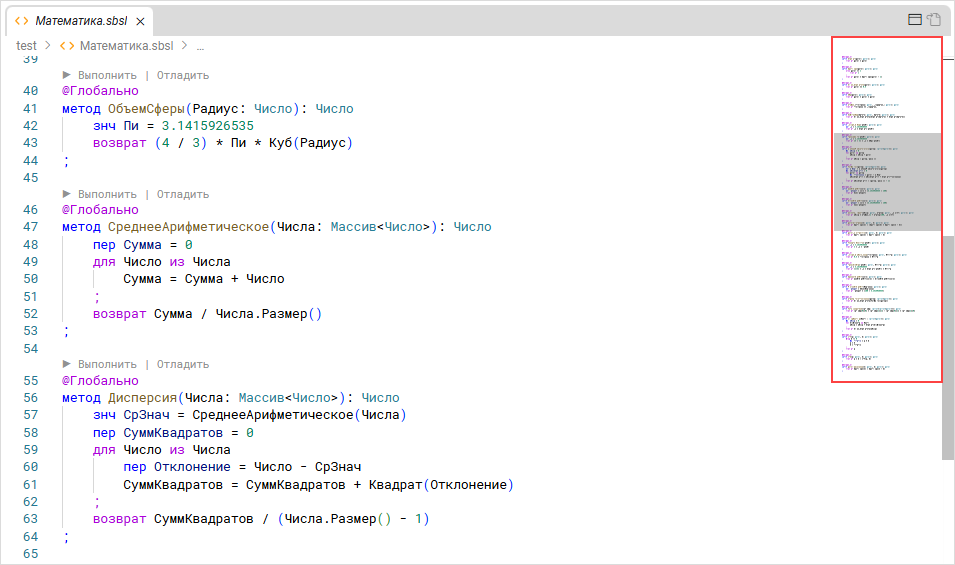The image size is (955, 565).
Task: Place cursor on the Пи value 3.1415926535
Action: tap(207, 126)
